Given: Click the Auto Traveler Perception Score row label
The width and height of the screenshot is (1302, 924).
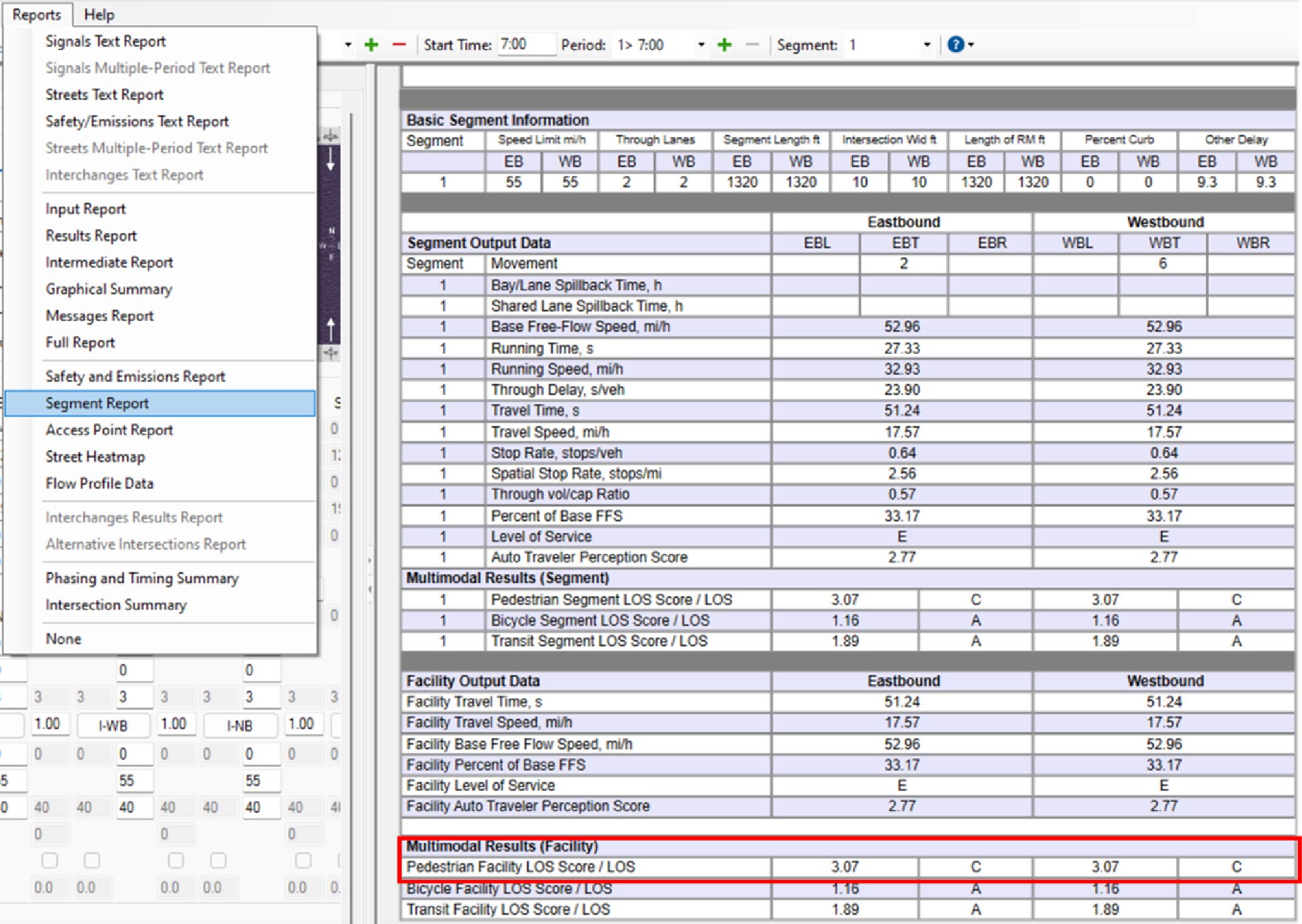Looking at the screenshot, I should [589, 557].
